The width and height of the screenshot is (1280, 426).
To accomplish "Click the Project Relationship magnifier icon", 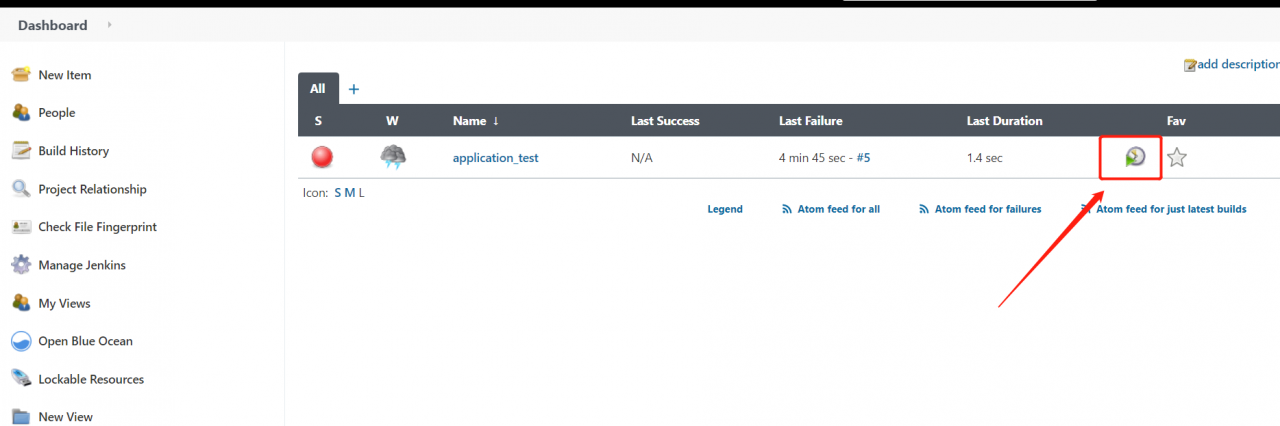I will 20,189.
